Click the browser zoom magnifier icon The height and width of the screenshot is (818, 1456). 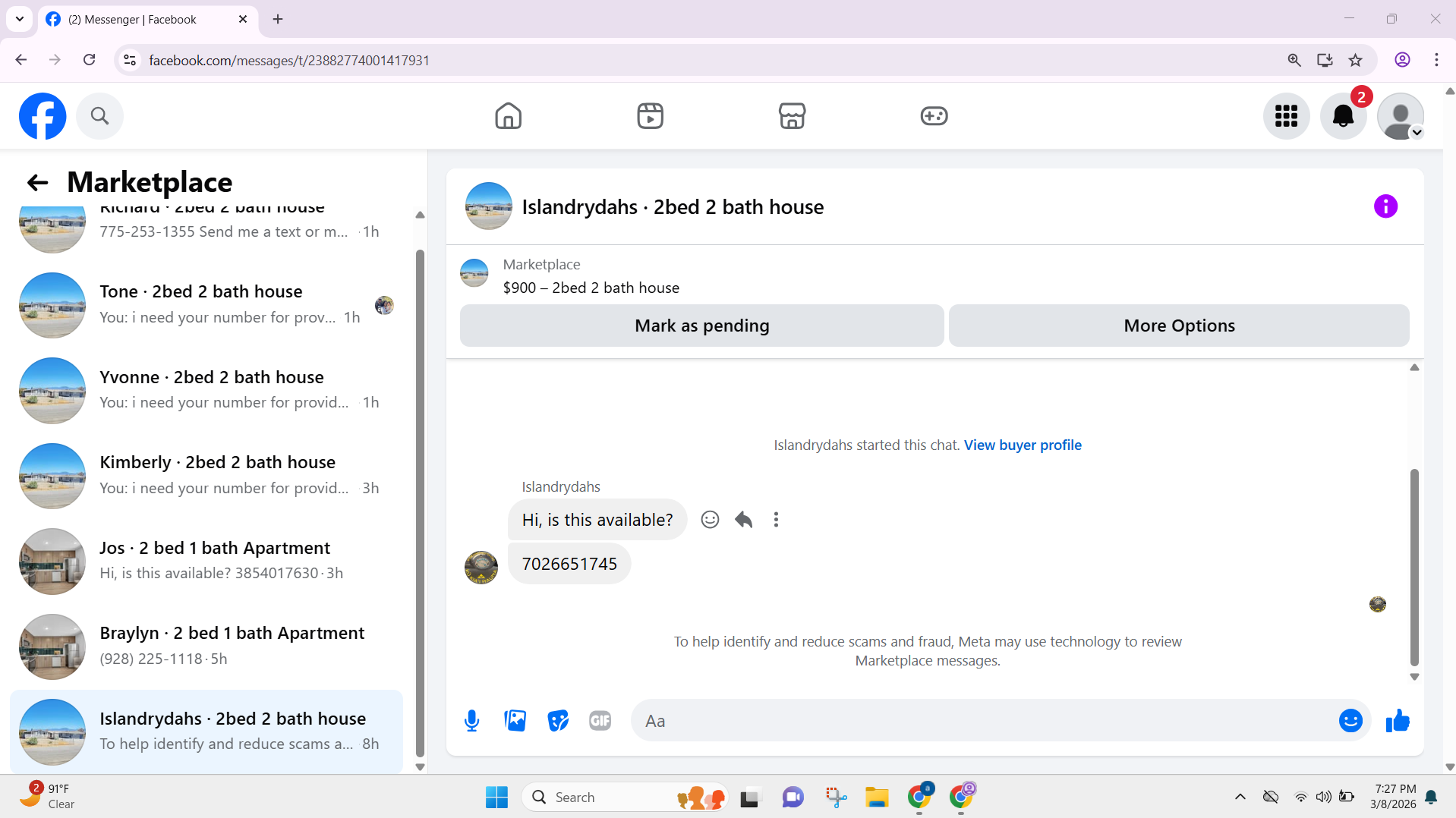(1294, 60)
